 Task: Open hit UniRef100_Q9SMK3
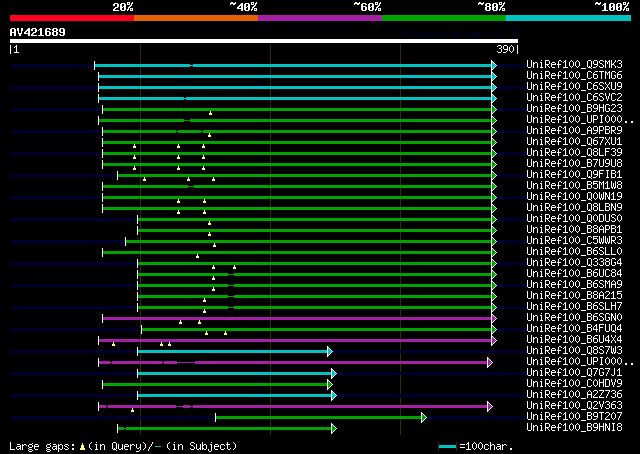point(574,64)
